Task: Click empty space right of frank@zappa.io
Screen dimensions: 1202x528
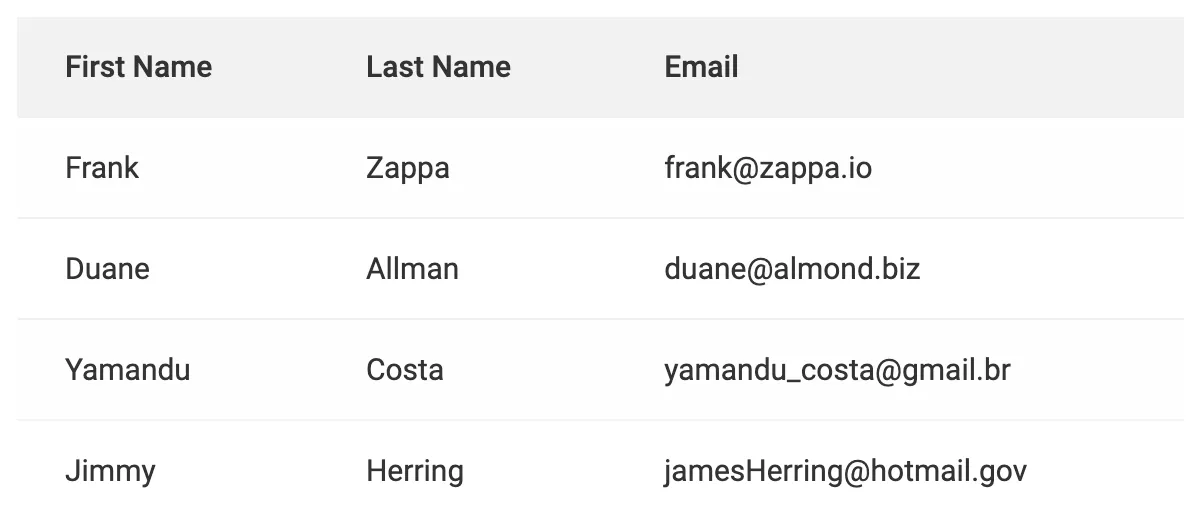Action: click(x=1030, y=168)
